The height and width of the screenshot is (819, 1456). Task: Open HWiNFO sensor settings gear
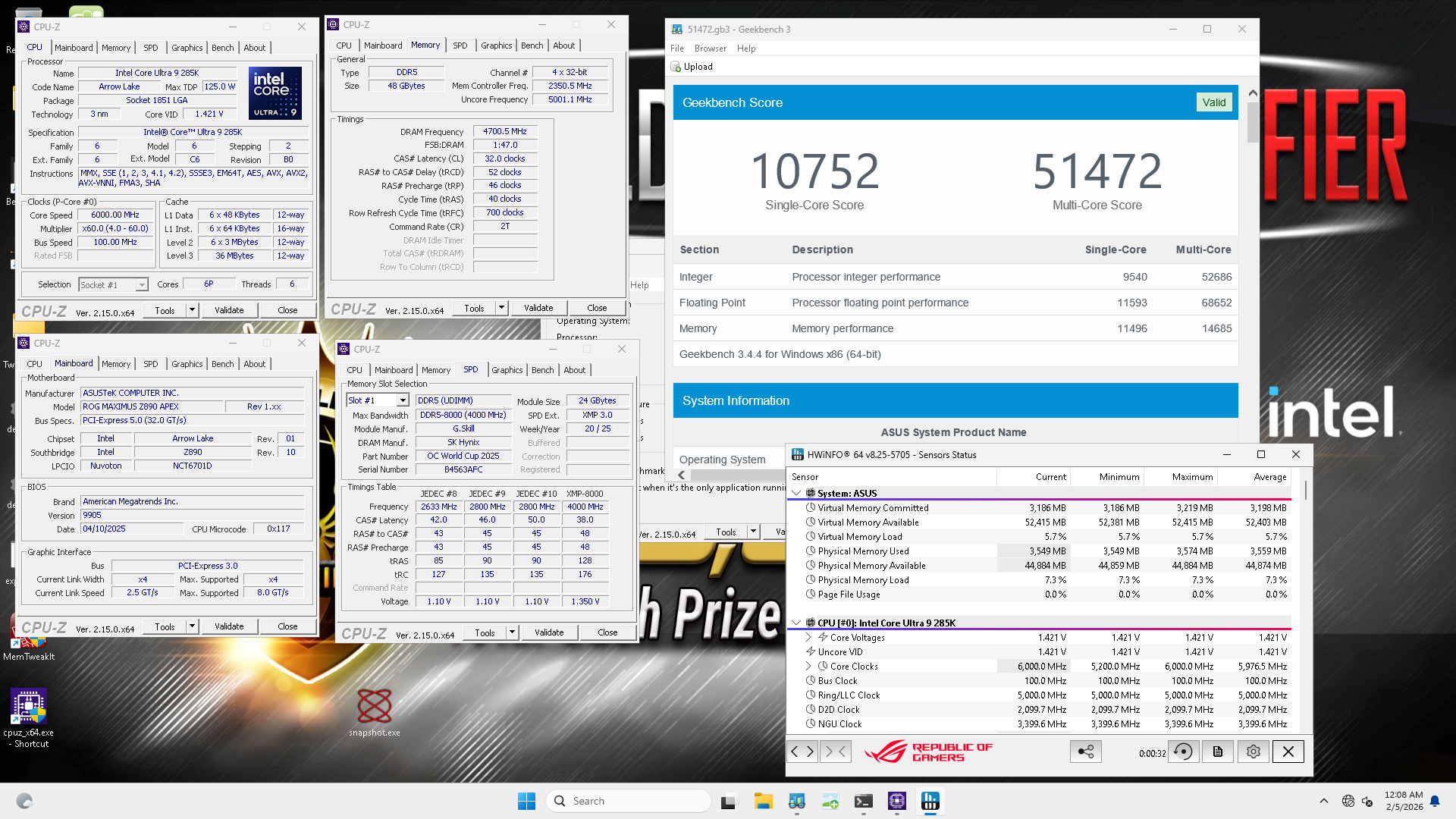point(1254,752)
